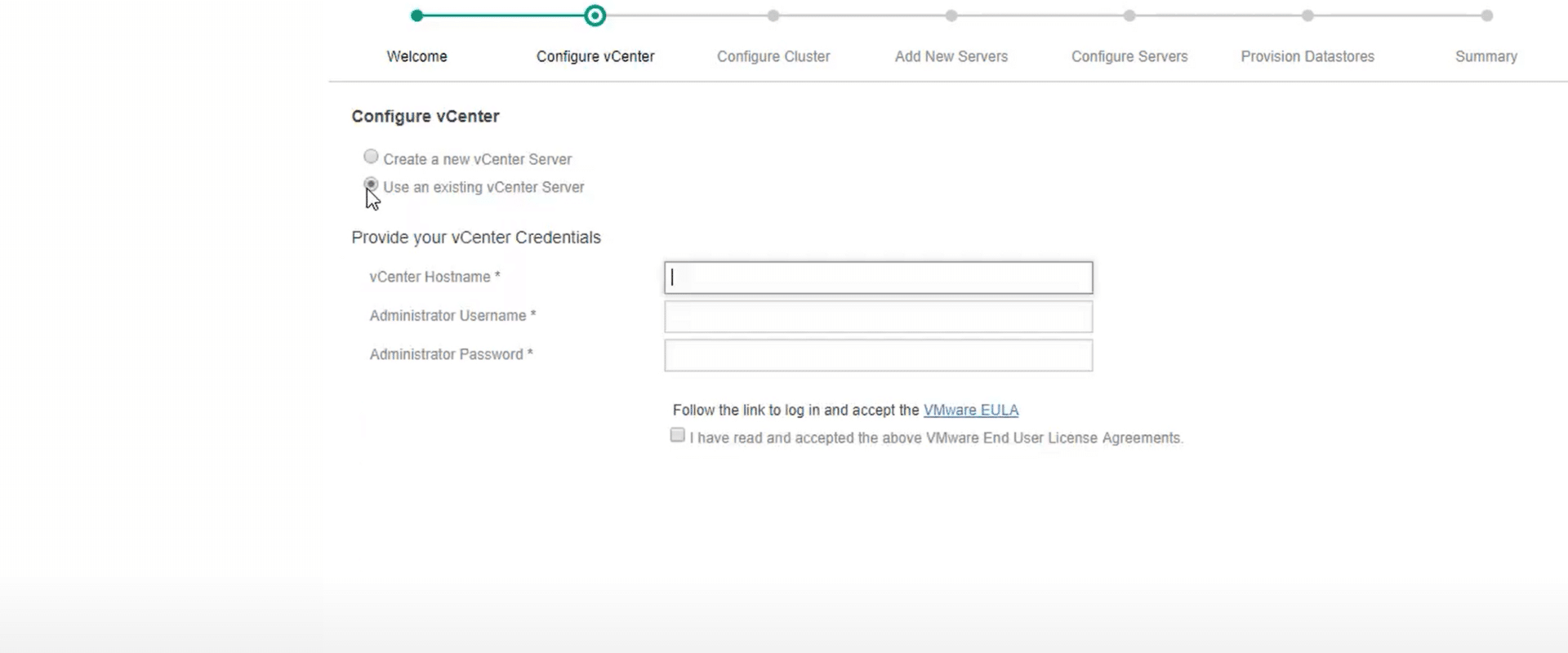Click the "Administrator Username *" label
This screenshot has height=653, width=1568.
coord(452,316)
